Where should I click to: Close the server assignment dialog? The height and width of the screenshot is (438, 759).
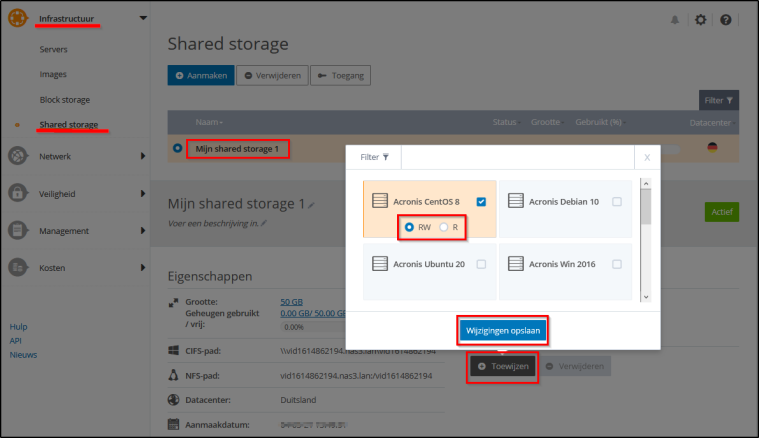[647, 157]
